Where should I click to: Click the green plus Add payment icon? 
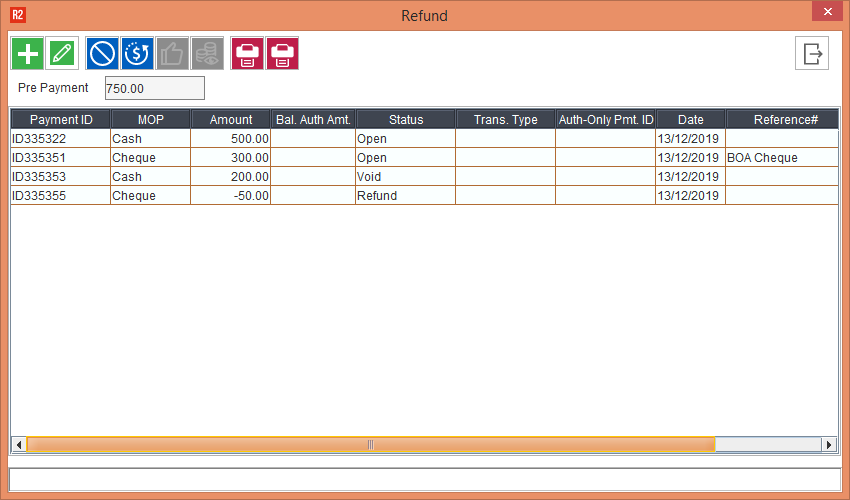point(27,54)
